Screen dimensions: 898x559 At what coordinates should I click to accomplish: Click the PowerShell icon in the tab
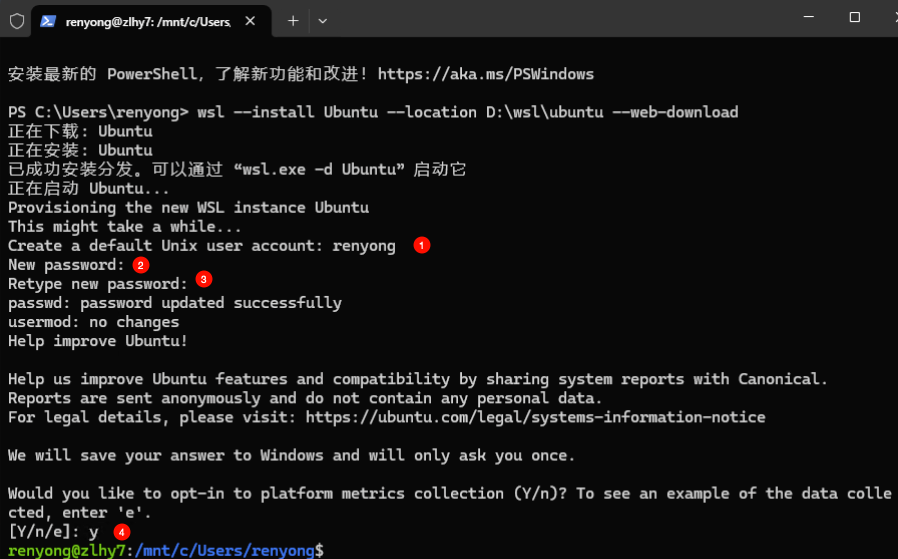coord(48,21)
